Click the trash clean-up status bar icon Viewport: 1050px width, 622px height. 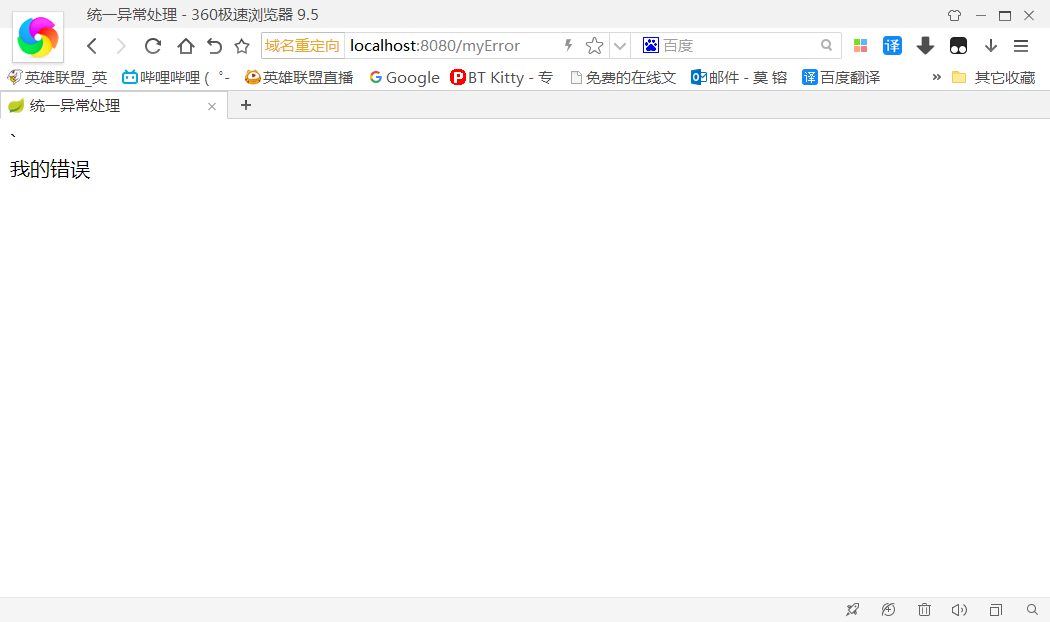click(x=924, y=610)
